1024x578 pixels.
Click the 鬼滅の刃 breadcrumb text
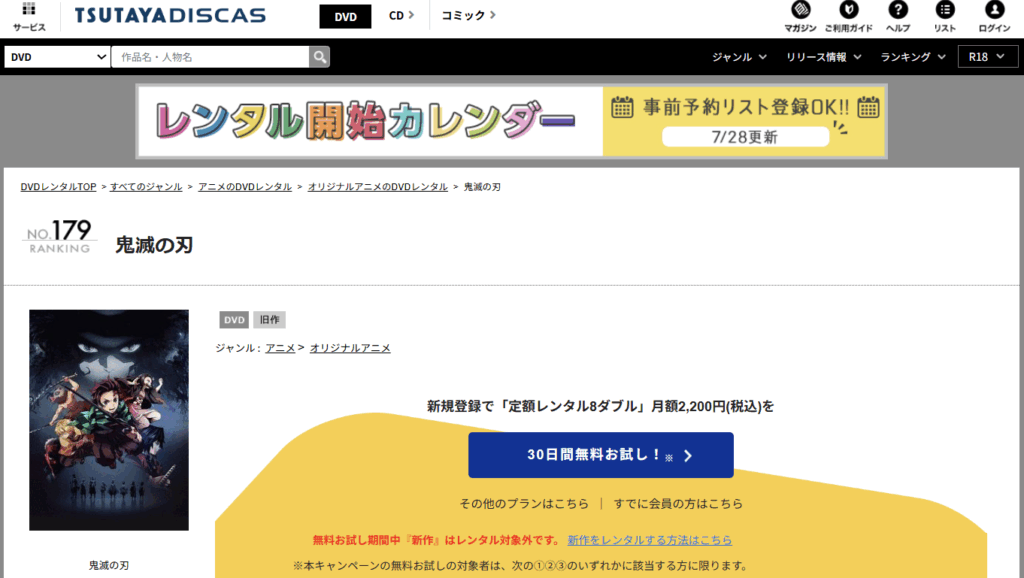482,187
